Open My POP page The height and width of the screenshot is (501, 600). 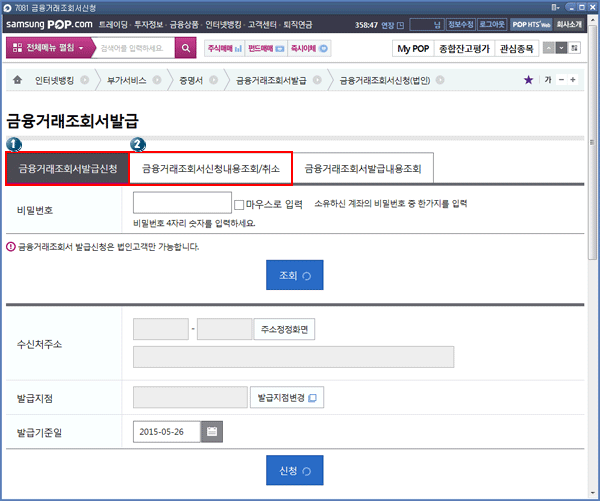click(x=413, y=49)
